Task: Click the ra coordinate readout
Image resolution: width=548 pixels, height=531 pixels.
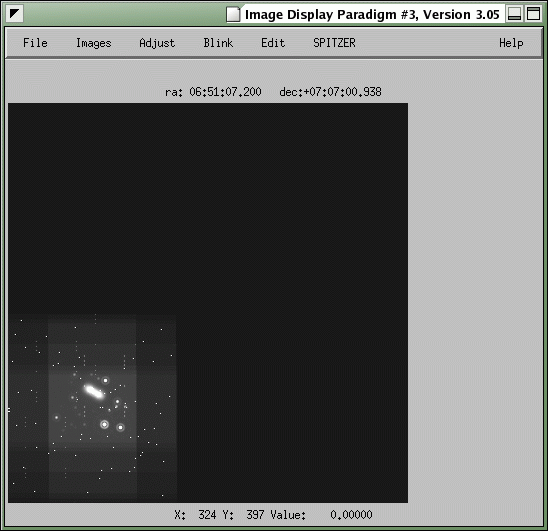Action: pos(213,92)
